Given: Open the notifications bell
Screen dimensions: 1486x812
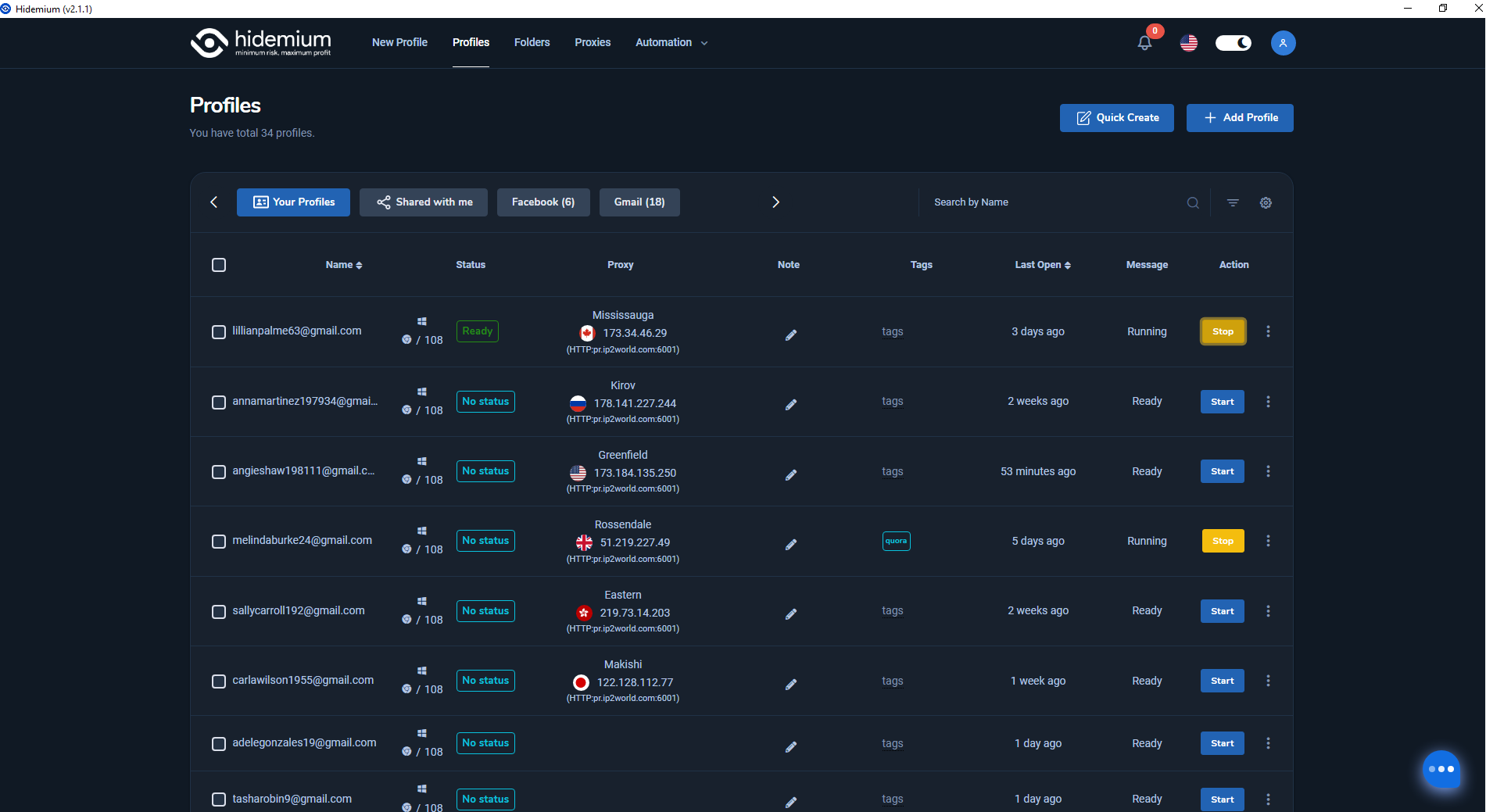Looking at the screenshot, I should 1144,43.
